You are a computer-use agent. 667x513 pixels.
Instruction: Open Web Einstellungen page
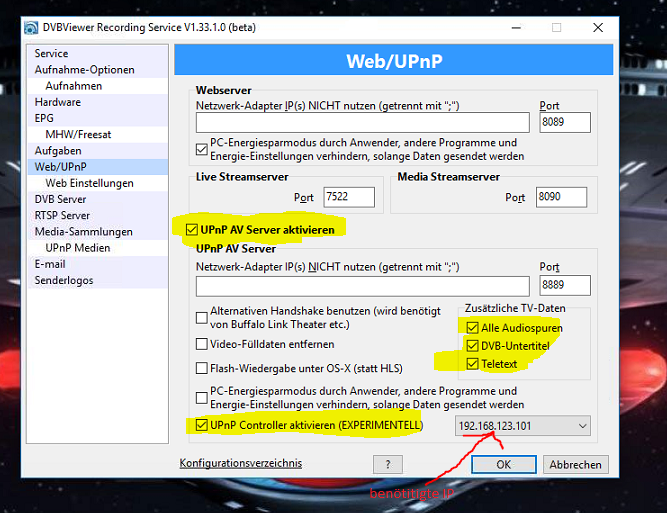click(x=98, y=183)
